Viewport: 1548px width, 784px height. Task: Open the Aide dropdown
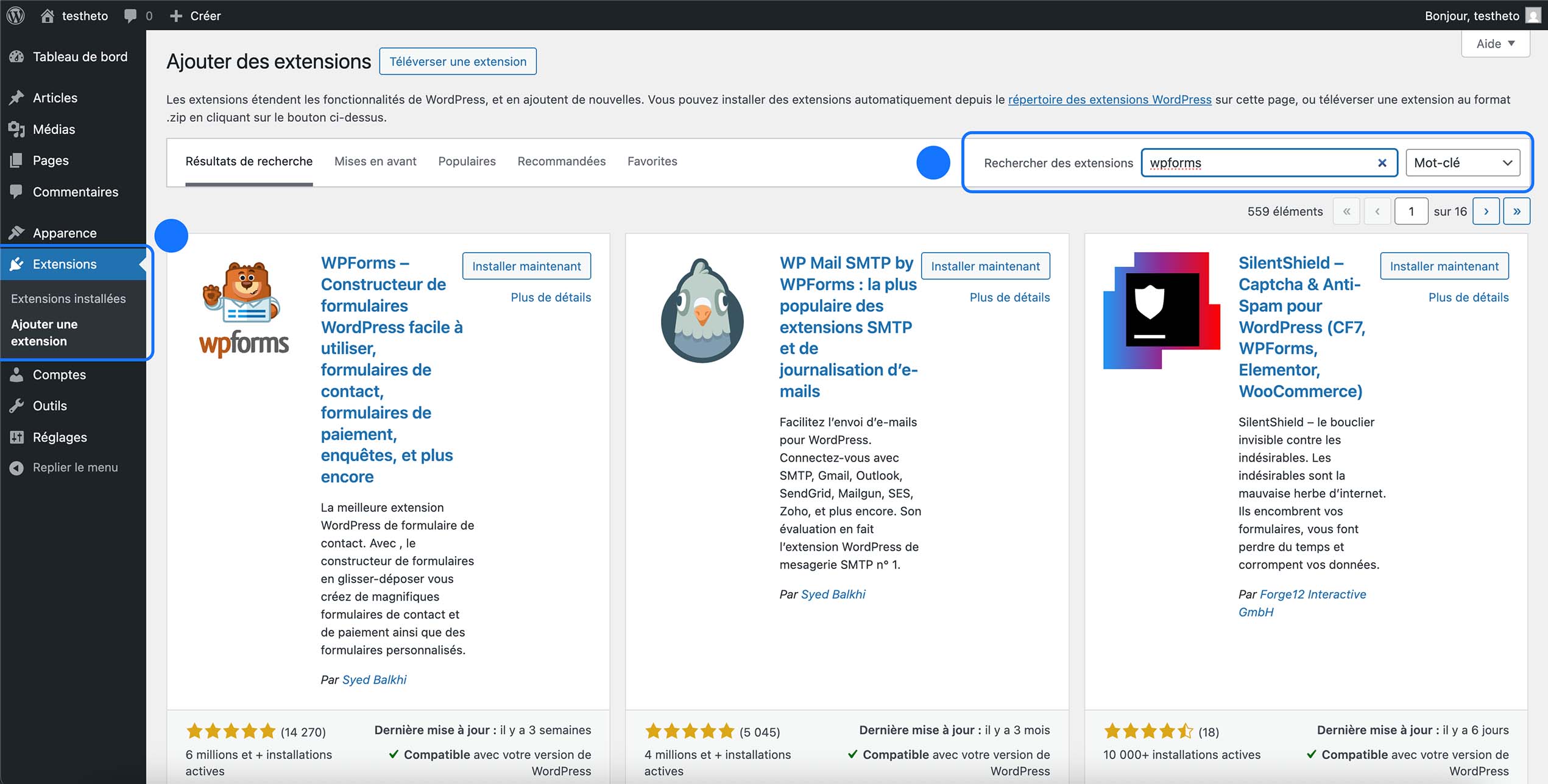(1495, 43)
